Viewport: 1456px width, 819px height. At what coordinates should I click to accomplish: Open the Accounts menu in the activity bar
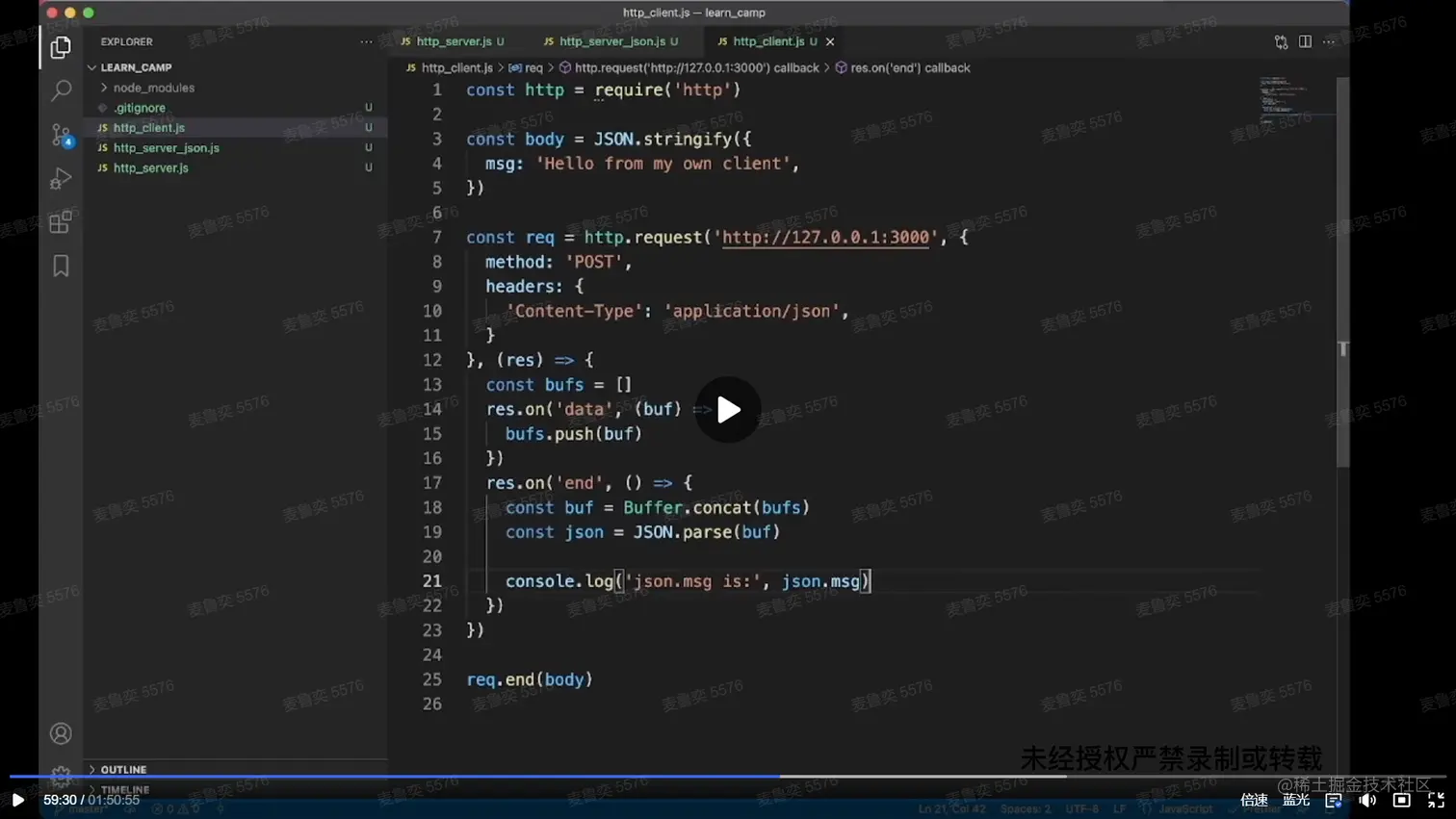[61, 733]
